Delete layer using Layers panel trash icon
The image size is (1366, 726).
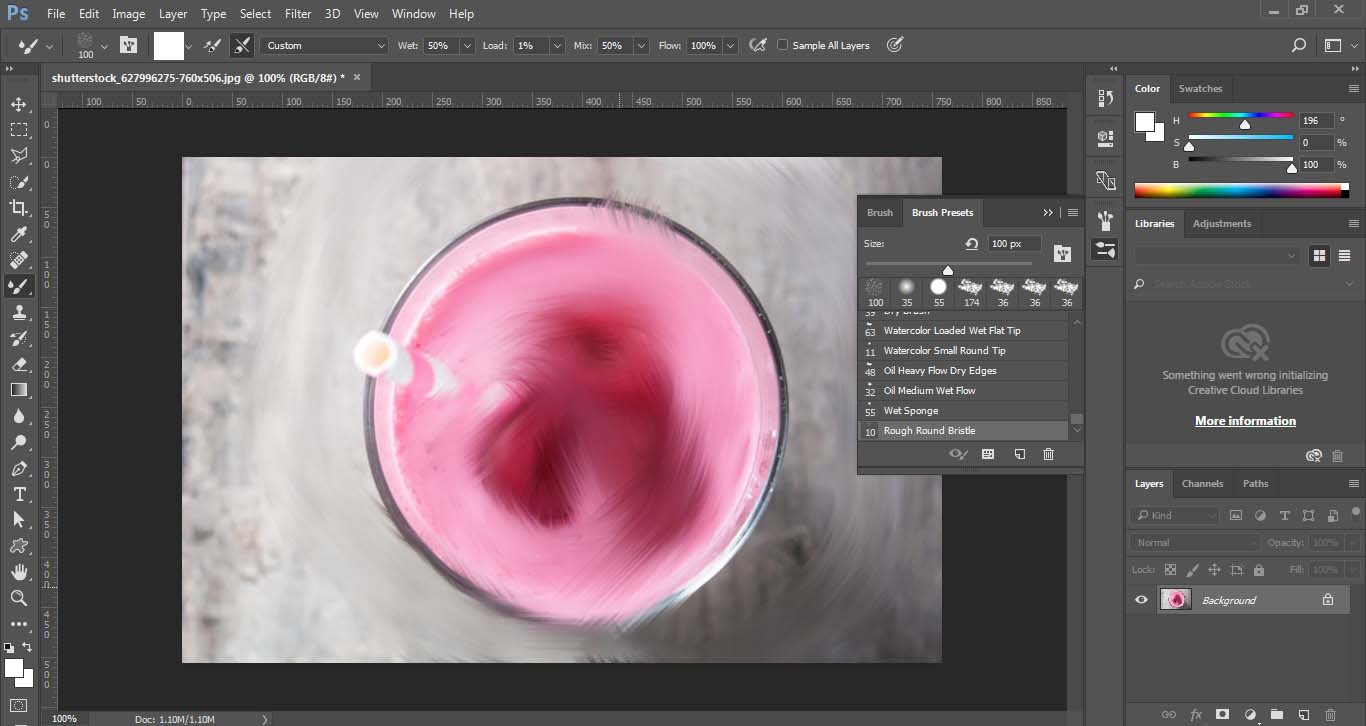point(1330,715)
